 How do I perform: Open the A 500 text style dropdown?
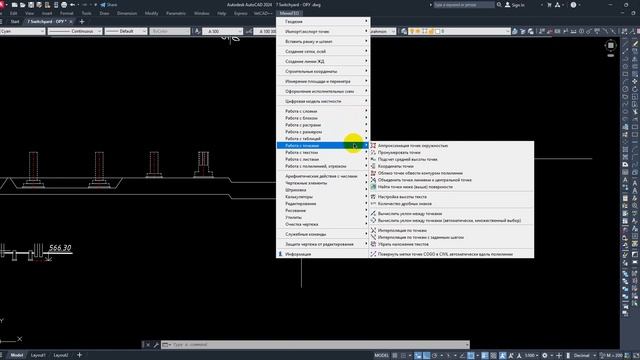click(x=223, y=31)
